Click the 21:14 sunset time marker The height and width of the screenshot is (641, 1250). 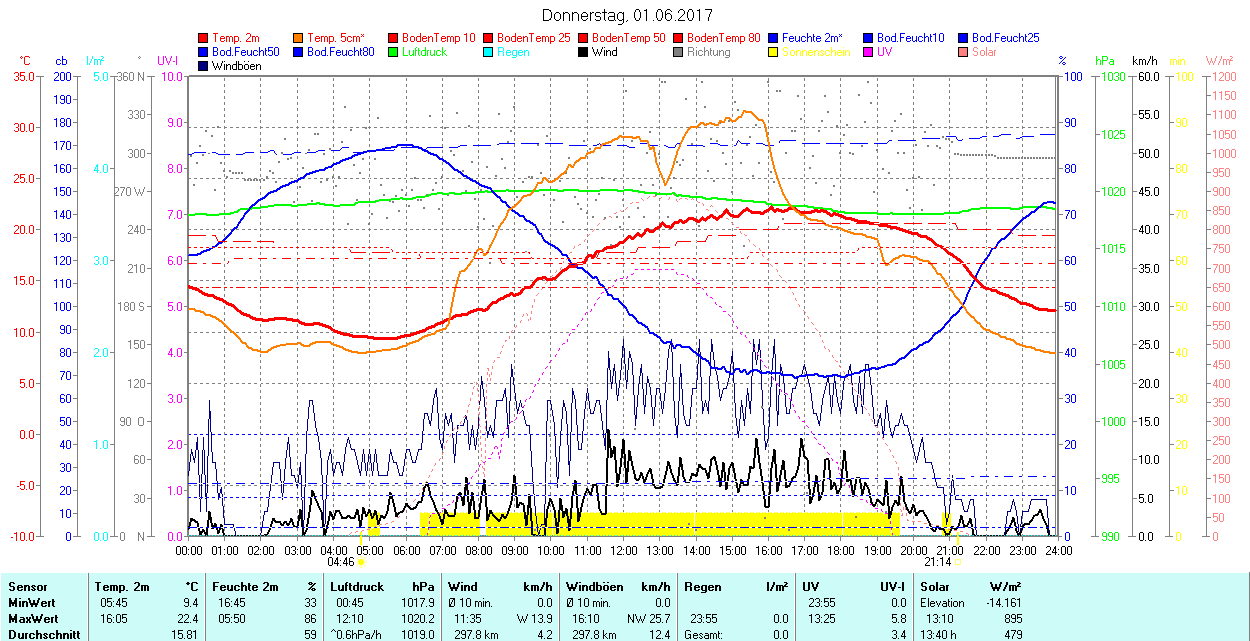936,562
